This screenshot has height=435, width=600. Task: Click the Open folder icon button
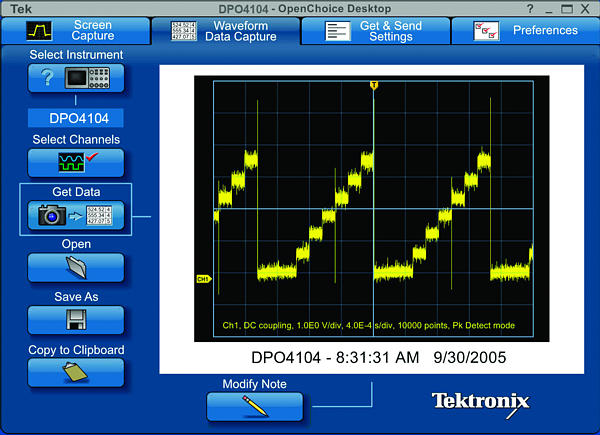76,267
